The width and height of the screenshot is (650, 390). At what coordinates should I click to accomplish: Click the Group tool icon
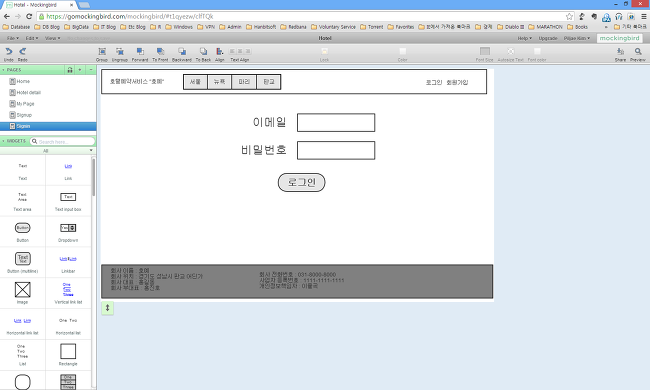coord(102,51)
